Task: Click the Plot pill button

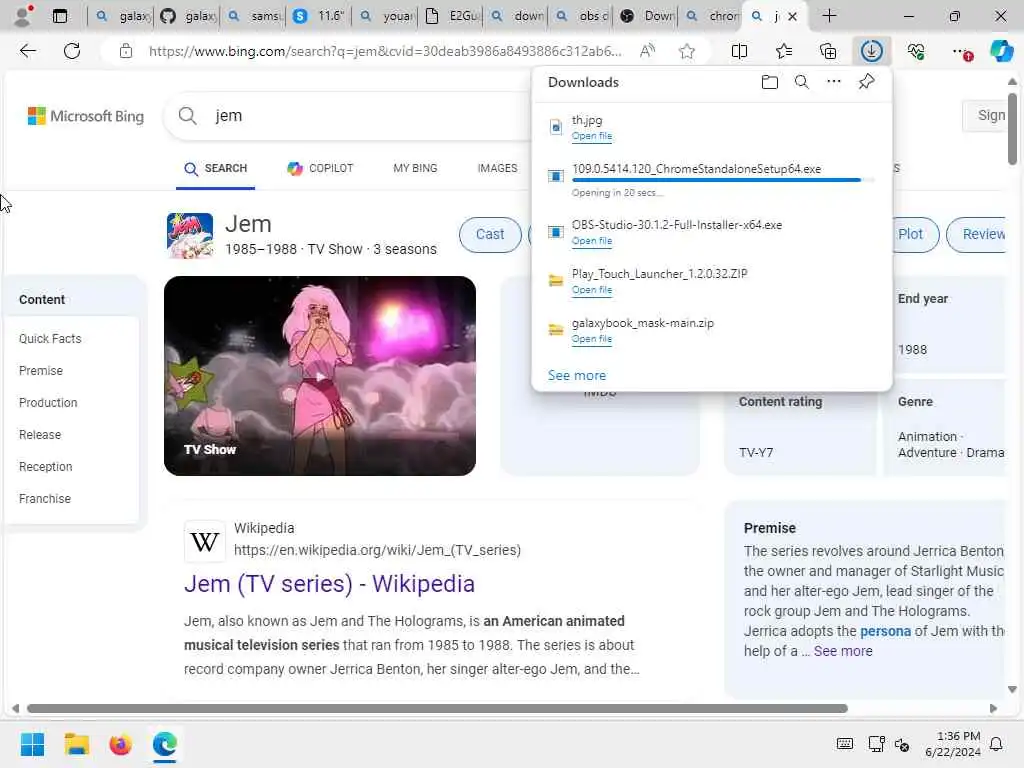Action: tap(910, 234)
